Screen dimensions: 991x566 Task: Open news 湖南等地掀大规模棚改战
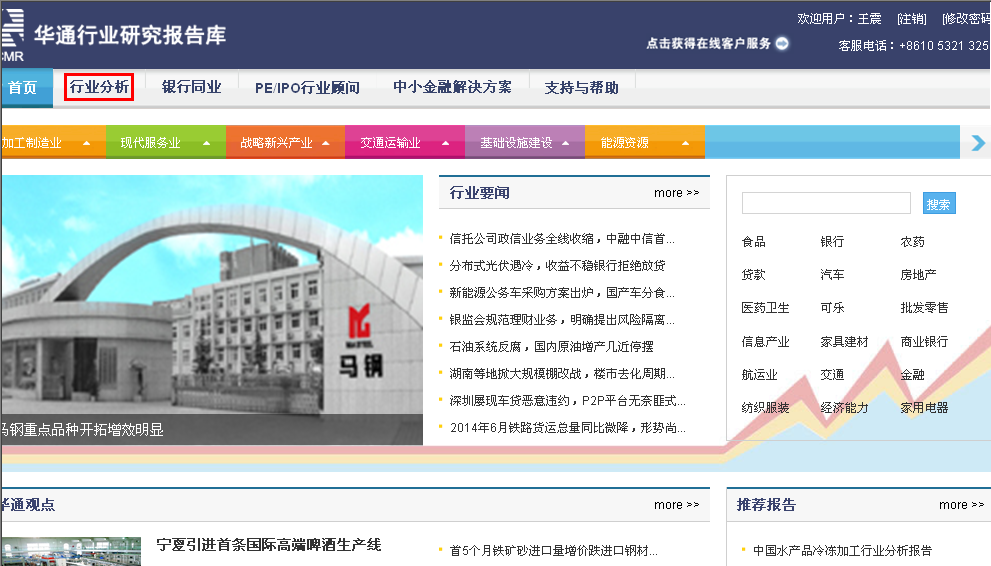(x=562, y=374)
